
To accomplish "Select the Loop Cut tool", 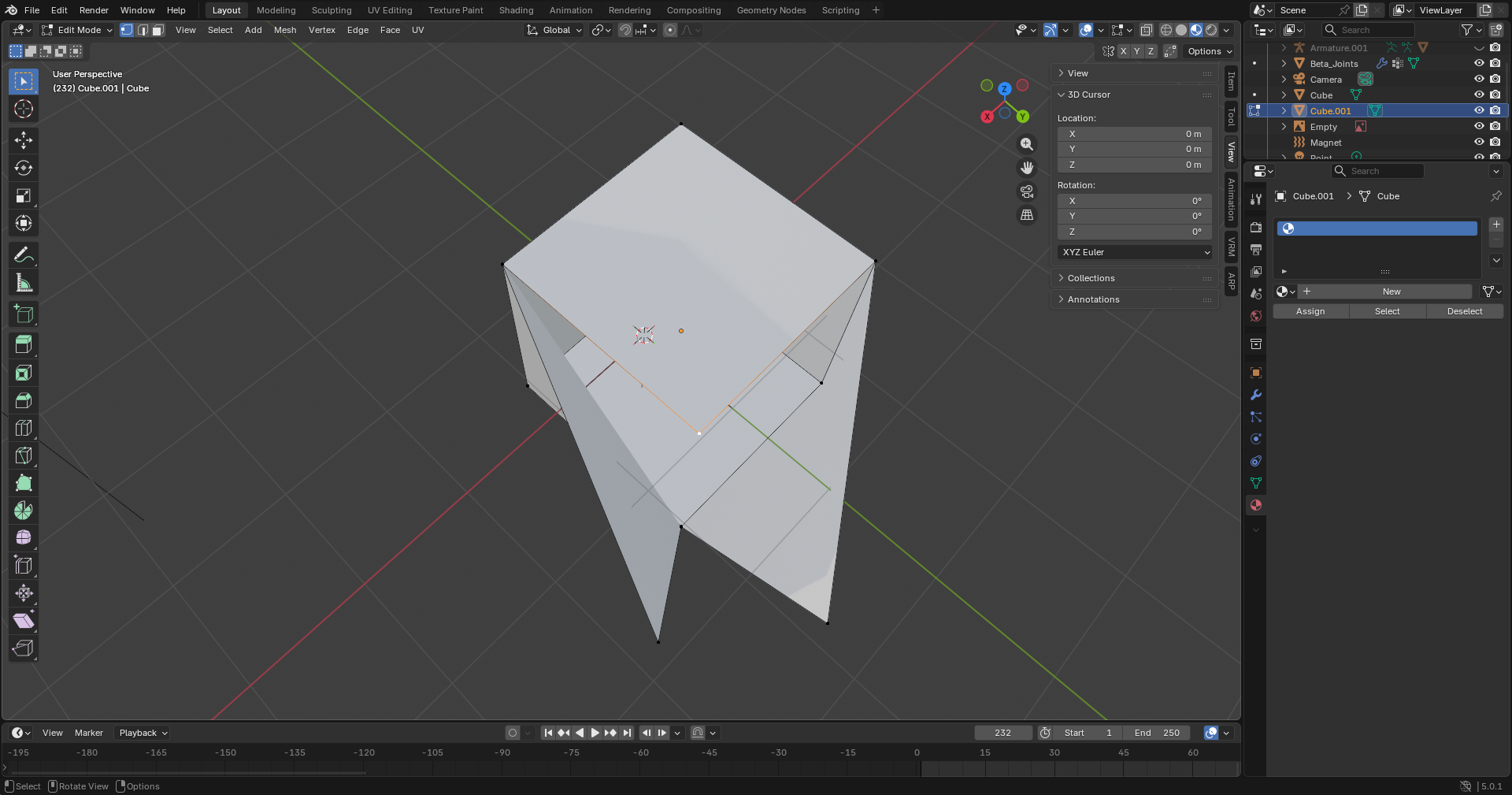I will [x=24, y=428].
